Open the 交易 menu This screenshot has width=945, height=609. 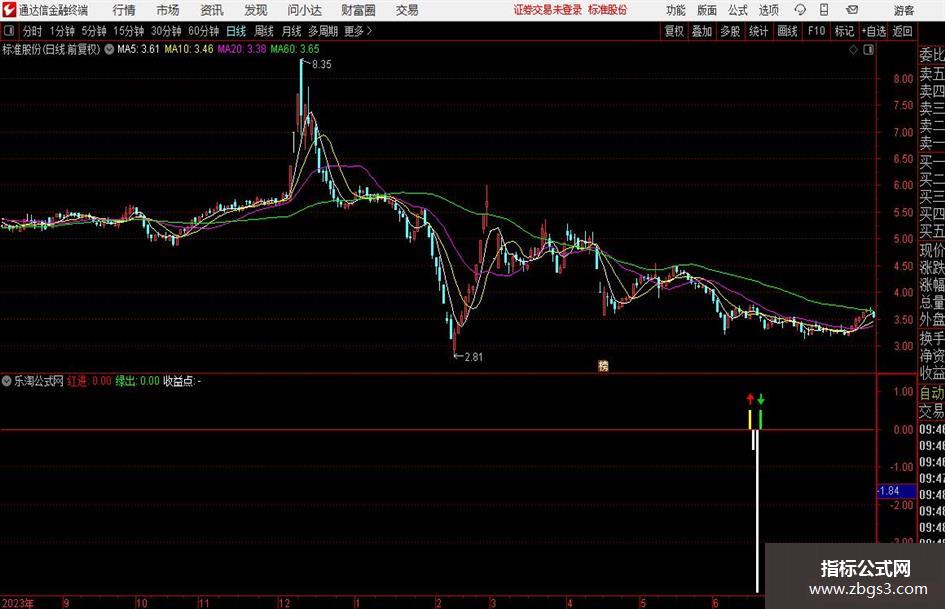point(407,10)
